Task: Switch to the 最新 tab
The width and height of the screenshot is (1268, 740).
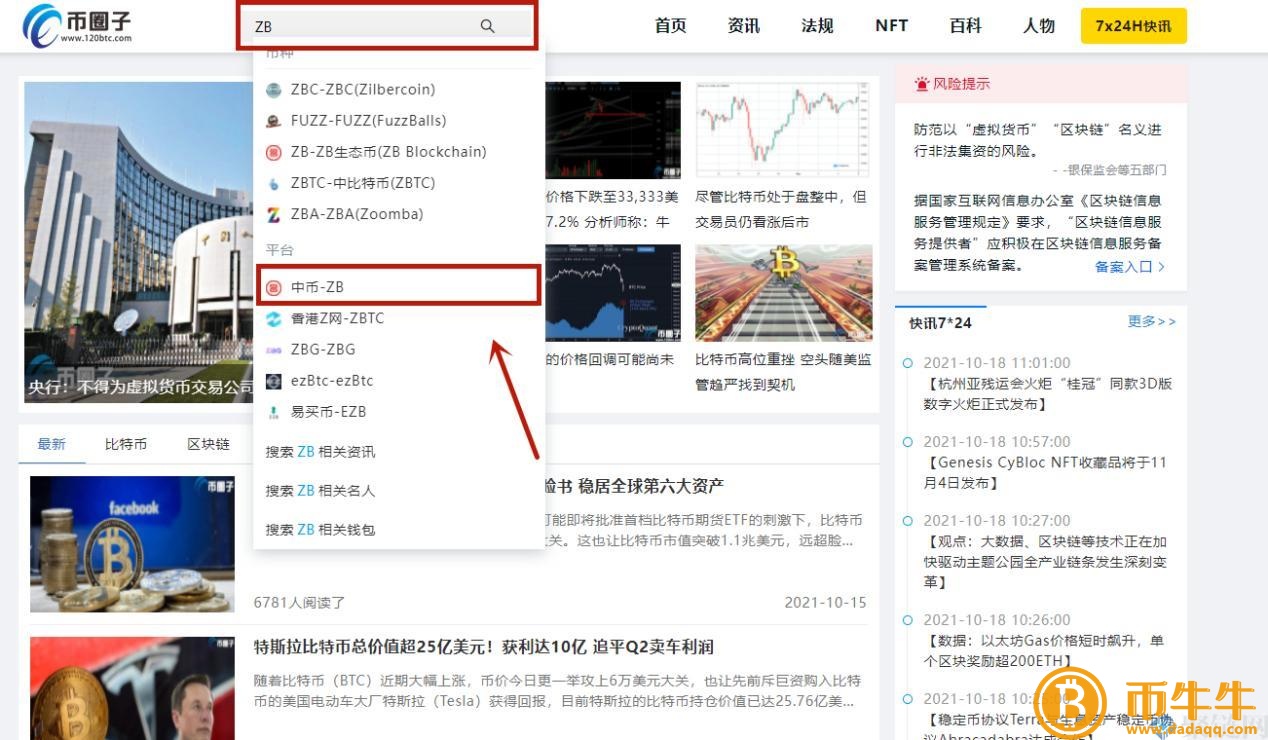Action: (52, 444)
